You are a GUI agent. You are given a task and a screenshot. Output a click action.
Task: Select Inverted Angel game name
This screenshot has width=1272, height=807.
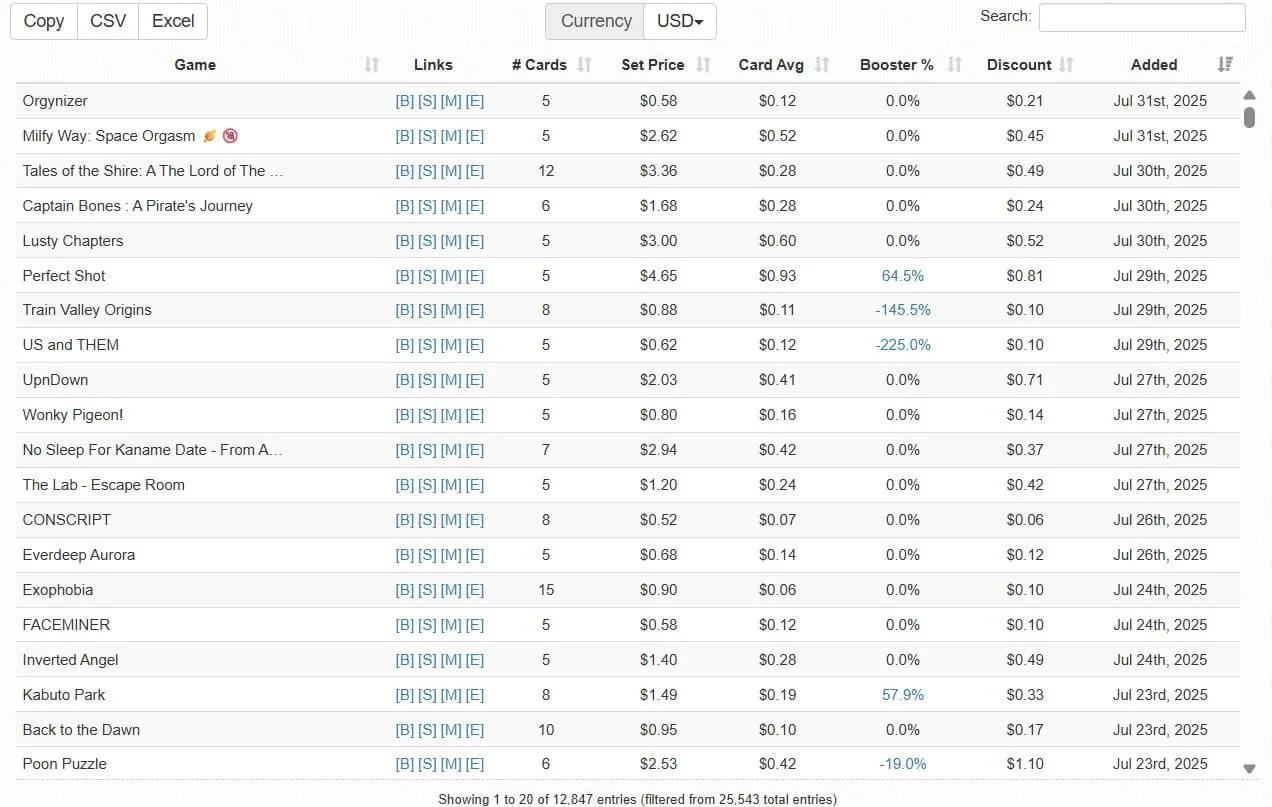coord(71,660)
